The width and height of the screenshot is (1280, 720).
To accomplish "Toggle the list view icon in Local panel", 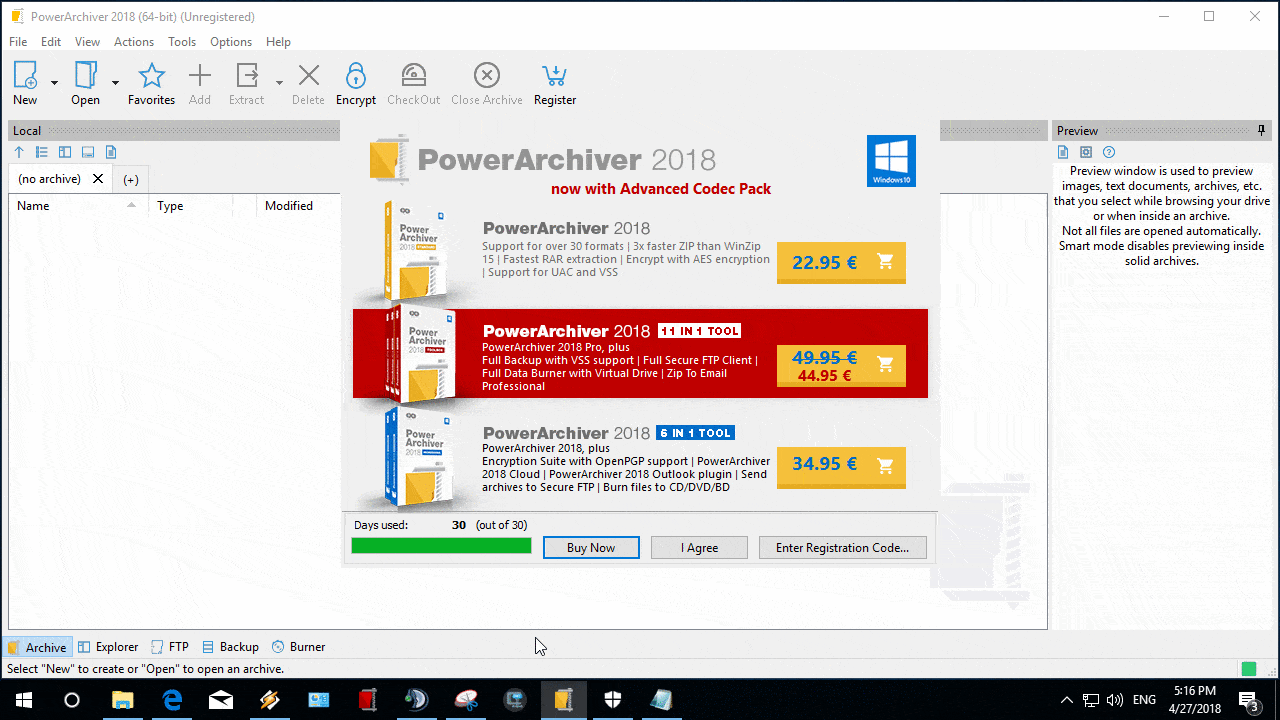I will (x=40, y=151).
